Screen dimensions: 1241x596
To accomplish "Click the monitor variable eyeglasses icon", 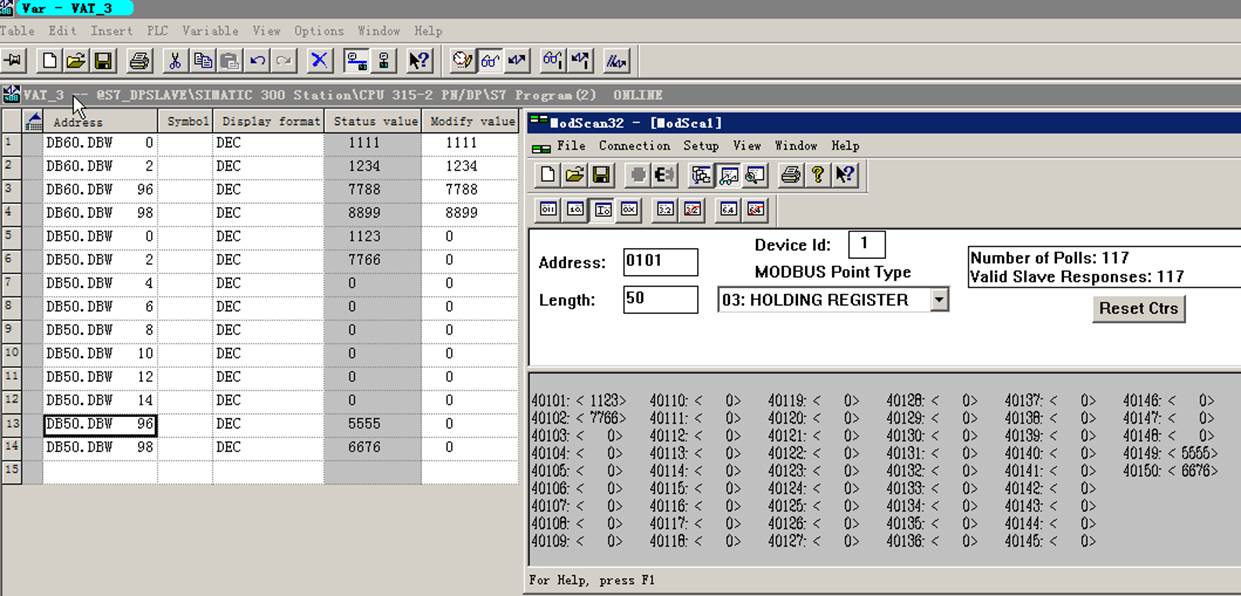I will tap(490, 61).
